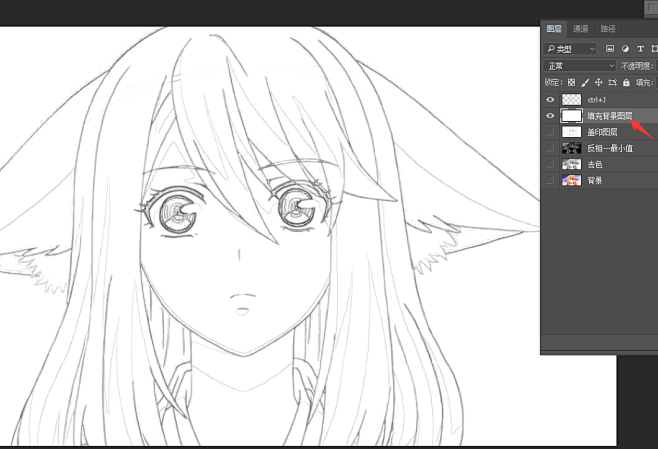
Task: Show the 背景 layer visibility box
Action: pyautogui.click(x=550, y=180)
